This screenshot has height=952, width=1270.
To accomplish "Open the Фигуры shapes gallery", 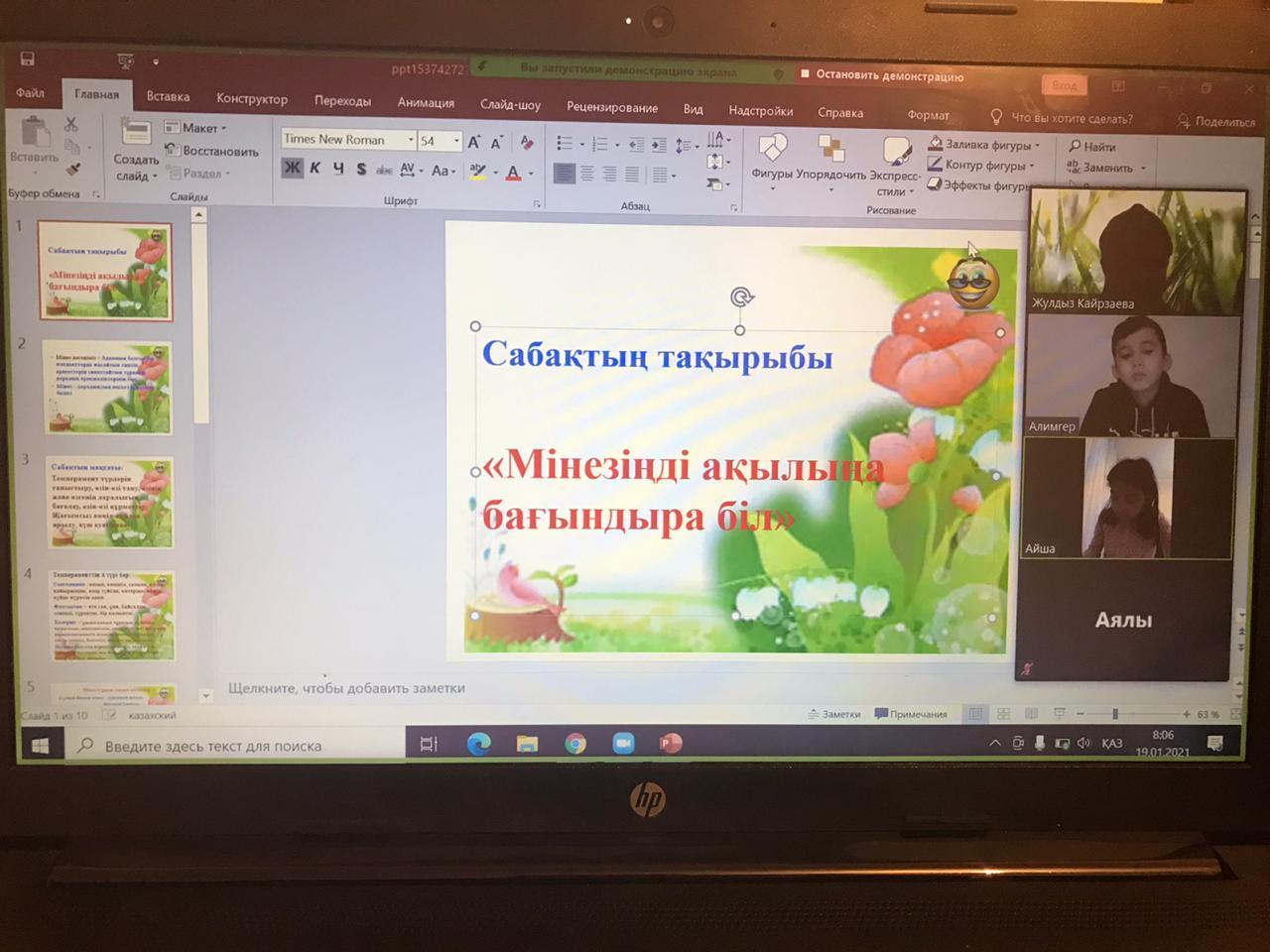I will point(771,159).
